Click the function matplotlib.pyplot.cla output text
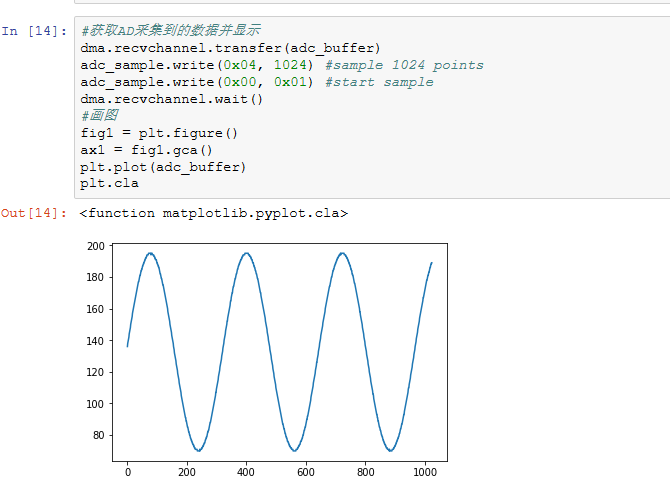 point(214,213)
